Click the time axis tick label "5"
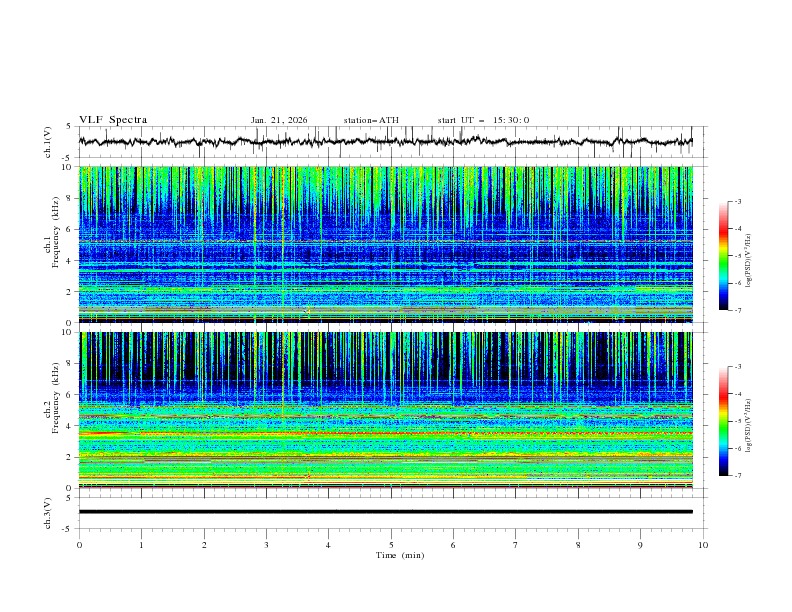Screen dimensions: 792x612 point(391,545)
